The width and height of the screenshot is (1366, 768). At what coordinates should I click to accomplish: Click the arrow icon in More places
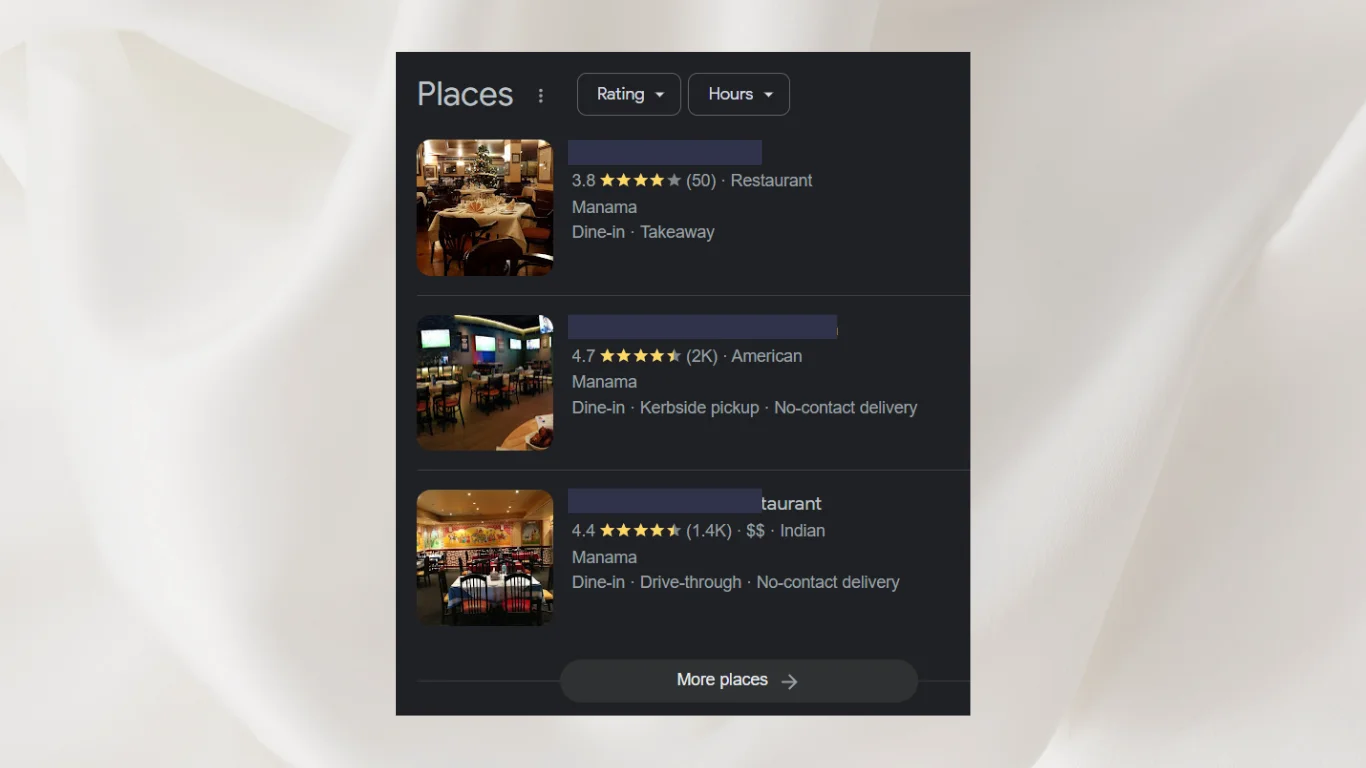click(789, 681)
